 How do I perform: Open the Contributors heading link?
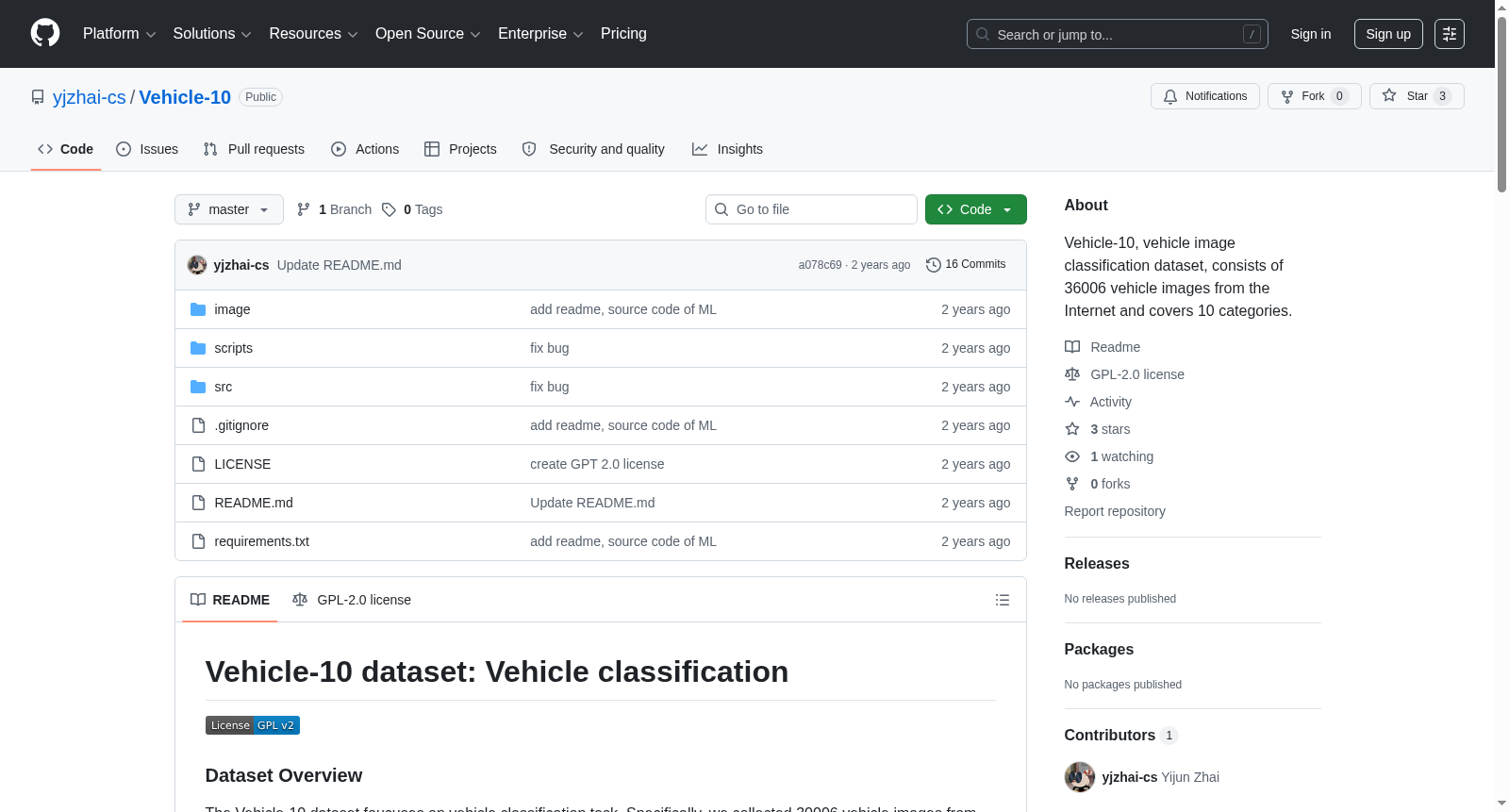pos(1121,736)
